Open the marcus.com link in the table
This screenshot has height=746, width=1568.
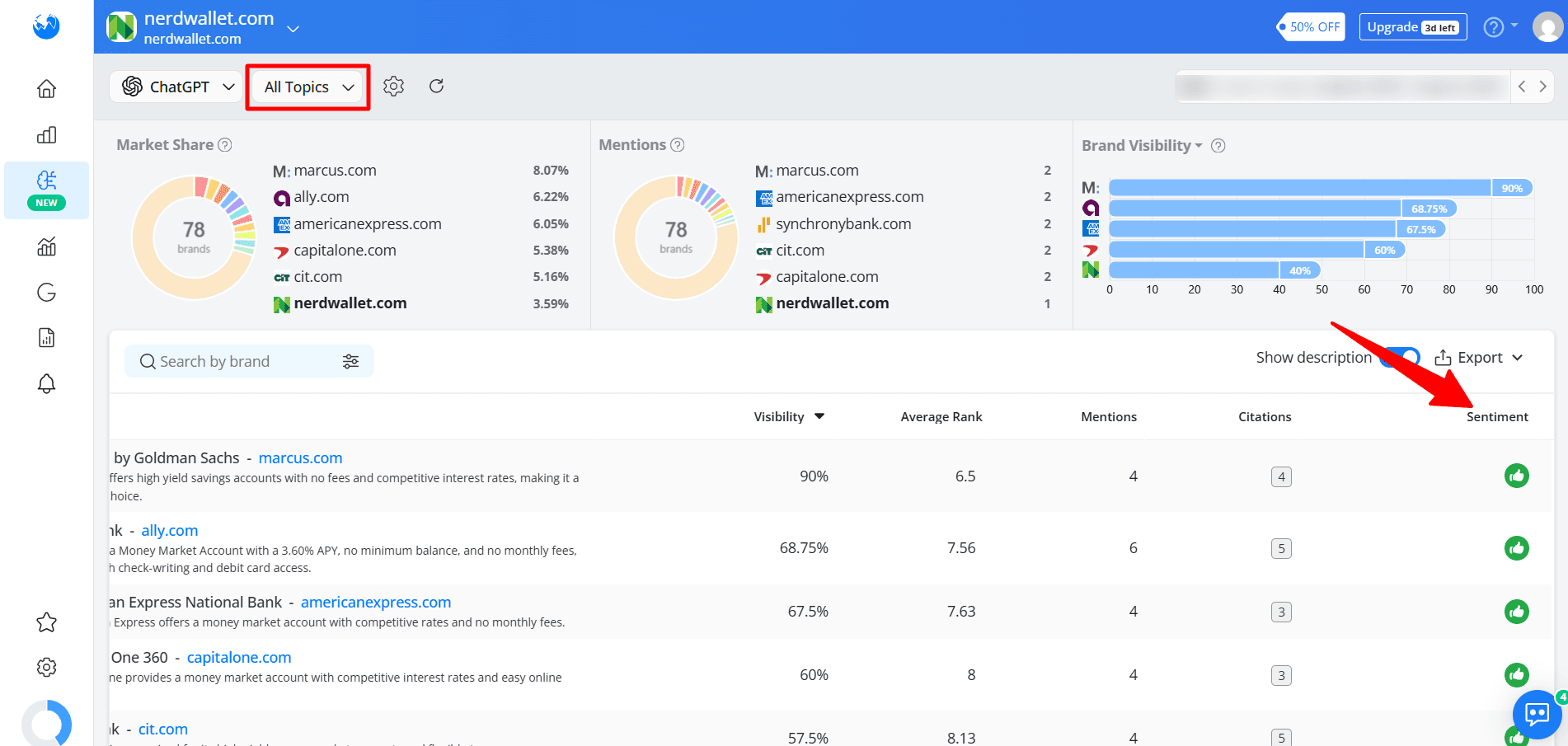pos(300,458)
